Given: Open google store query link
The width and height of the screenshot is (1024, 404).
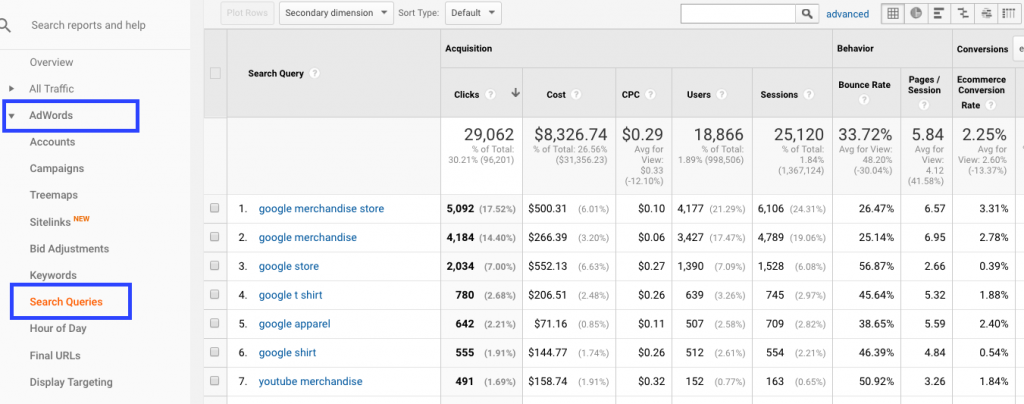Looking at the screenshot, I should coord(289,266).
